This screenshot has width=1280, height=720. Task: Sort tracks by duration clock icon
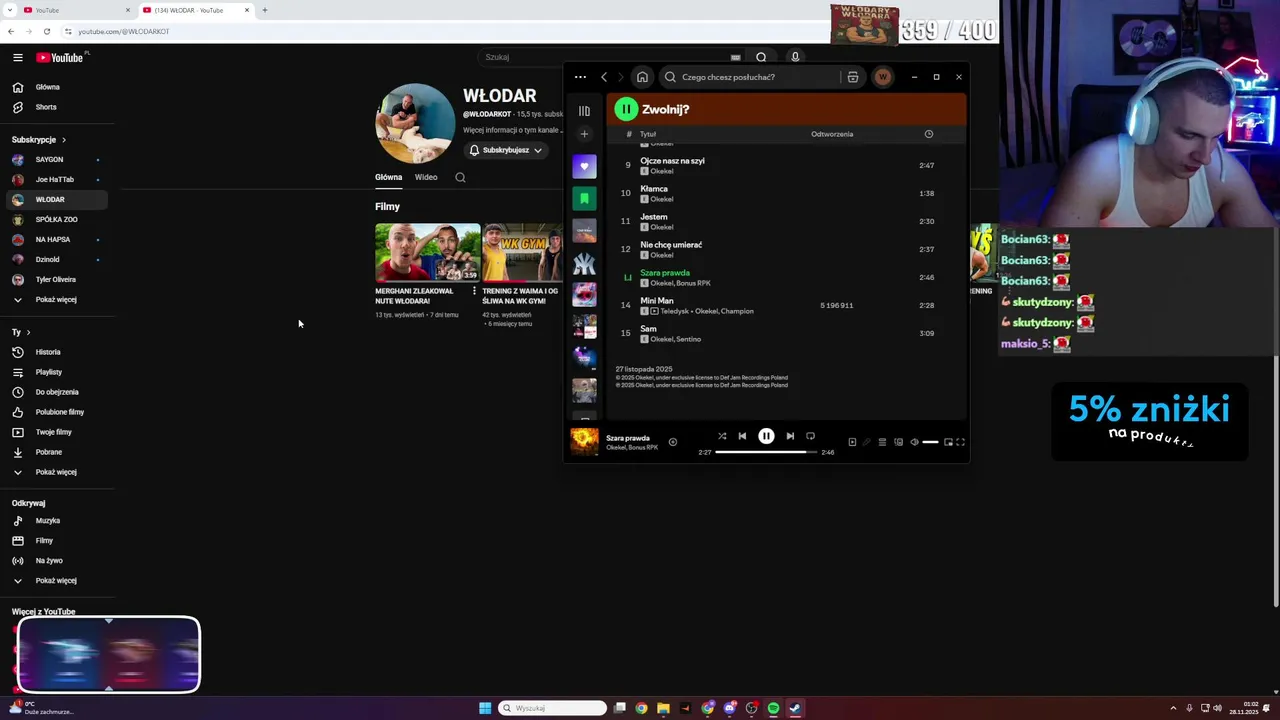pos(928,134)
